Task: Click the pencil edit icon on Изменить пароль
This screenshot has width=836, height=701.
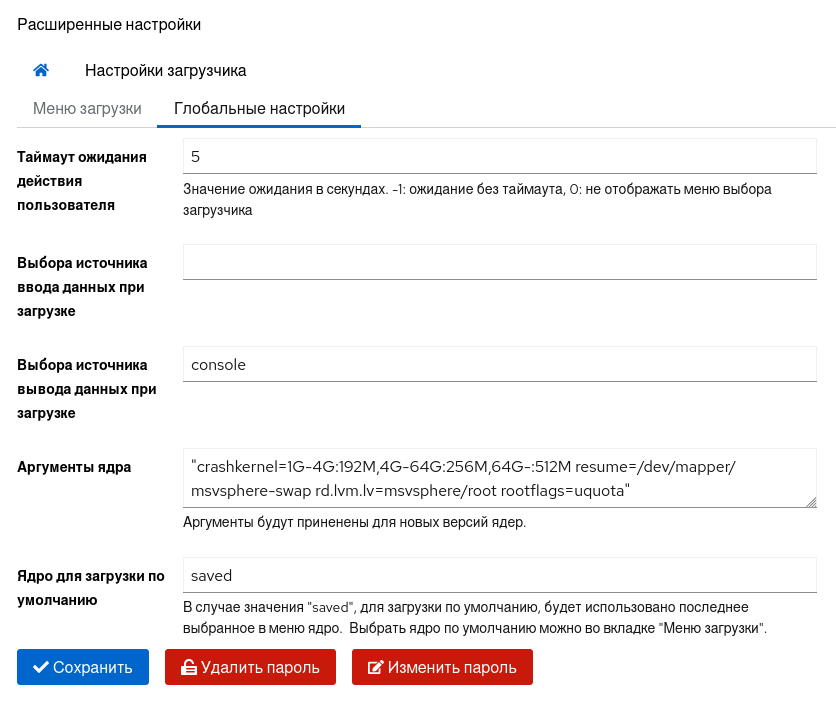Action: point(376,667)
